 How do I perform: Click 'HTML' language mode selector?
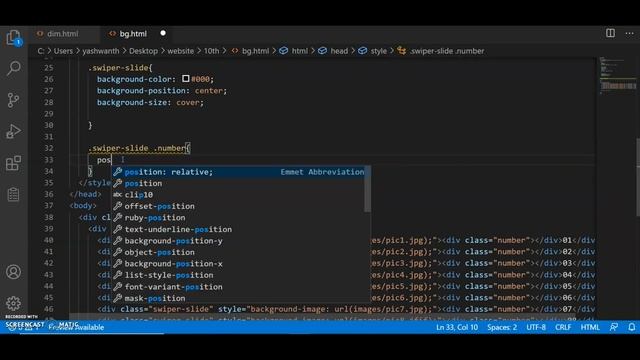click(590, 327)
